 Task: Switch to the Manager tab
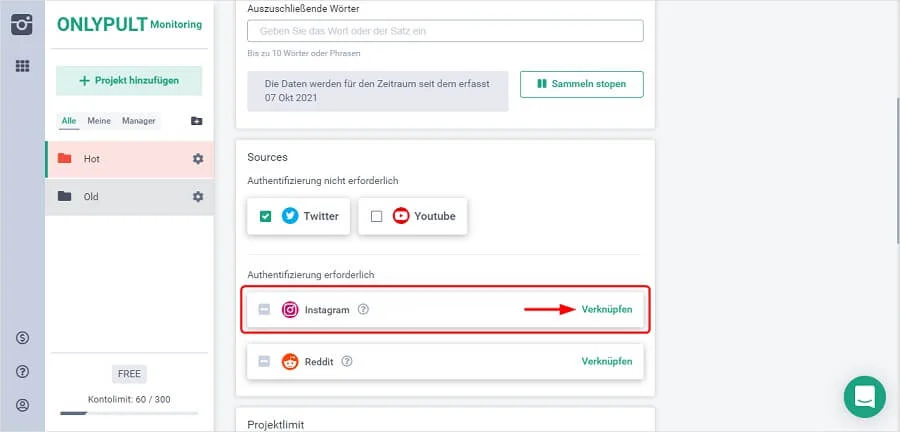[139, 121]
